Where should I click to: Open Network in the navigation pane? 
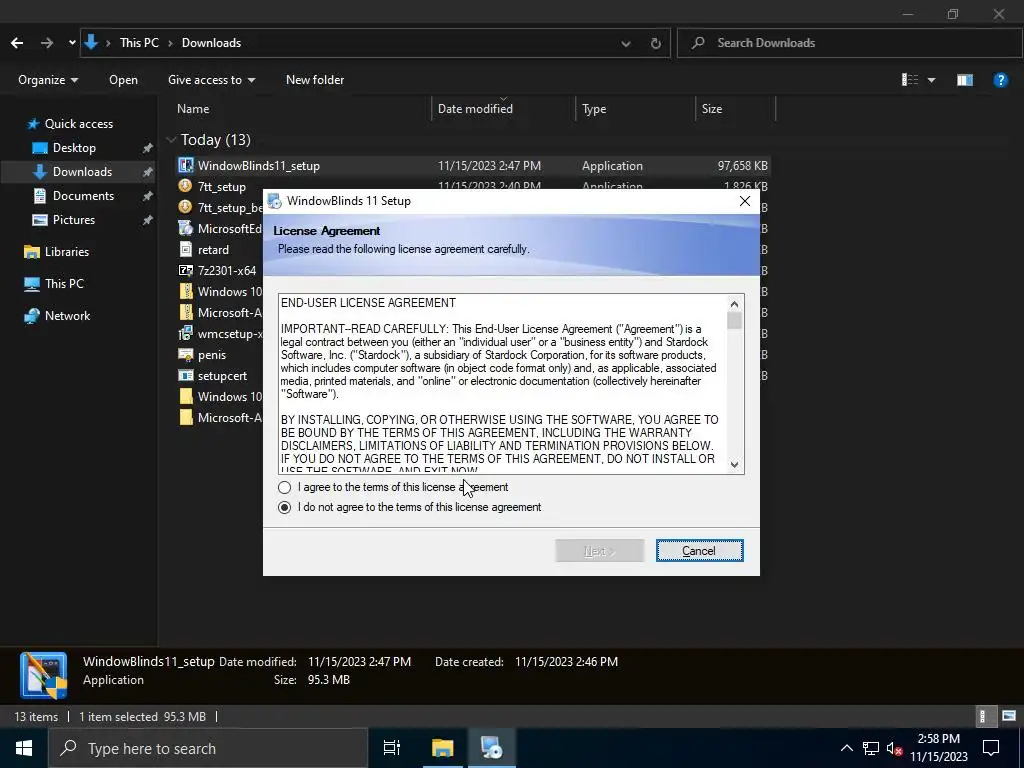(x=67, y=315)
